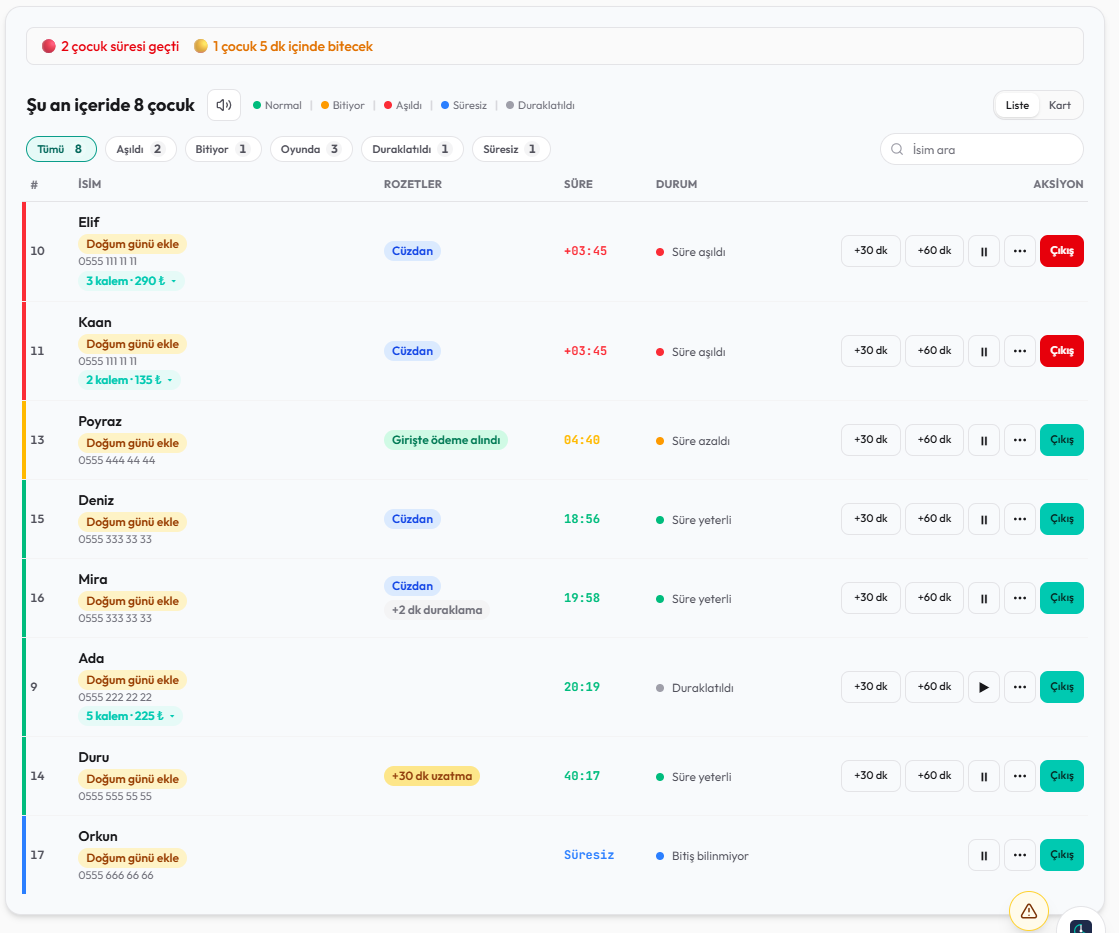Click the 2 çocuk süresi geçti alert
This screenshot has width=1119, height=933.
111,46
